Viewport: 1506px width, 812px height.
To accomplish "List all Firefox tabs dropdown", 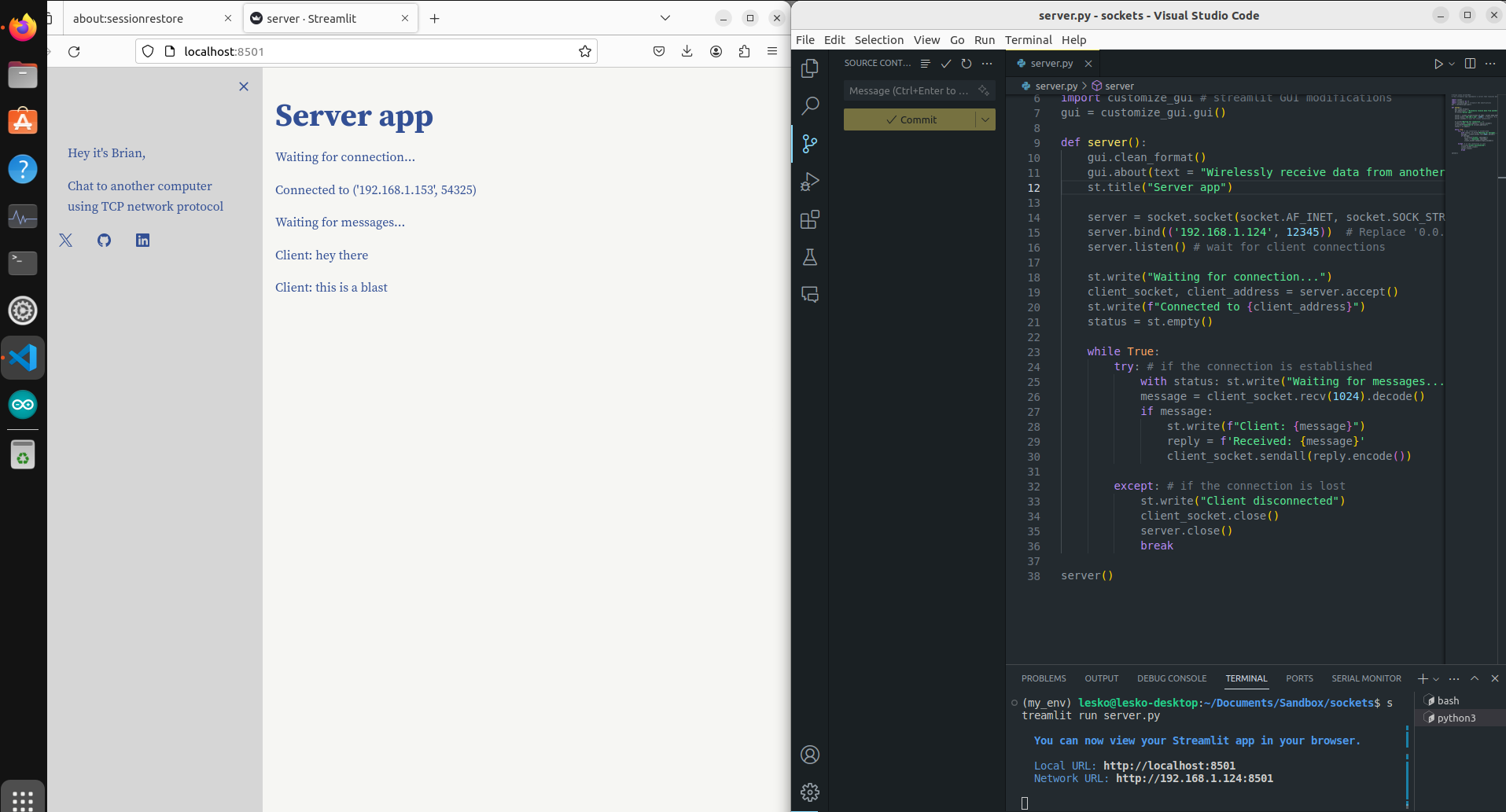I will point(665,18).
